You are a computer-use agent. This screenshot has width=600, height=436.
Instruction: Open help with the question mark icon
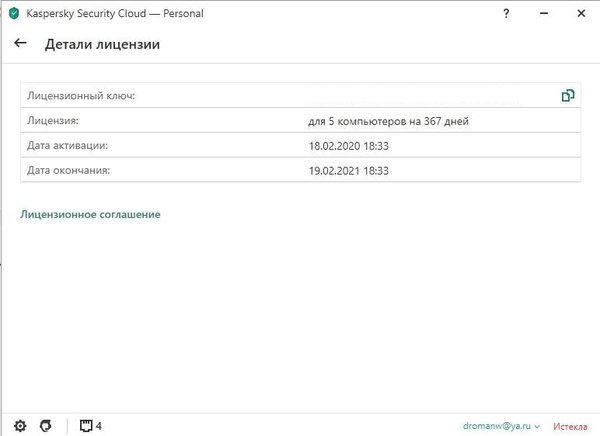pos(506,13)
